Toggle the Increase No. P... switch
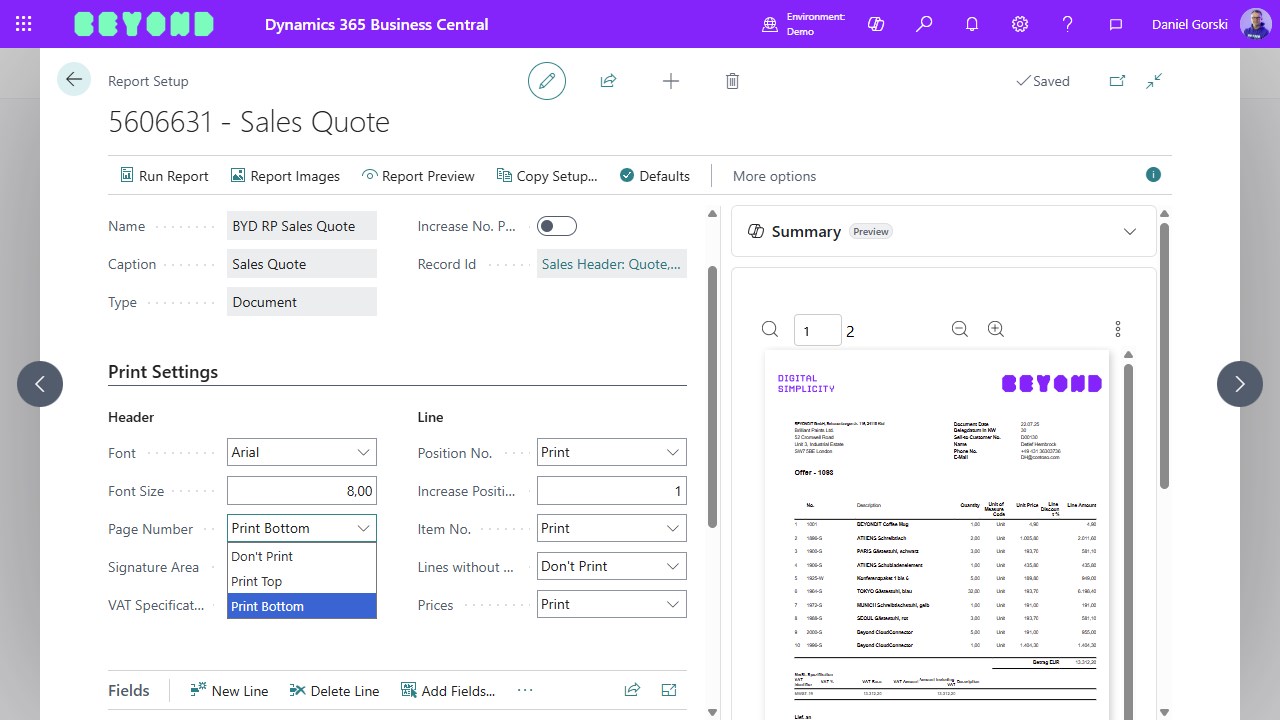The image size is (1280, 720). (557, 226)
